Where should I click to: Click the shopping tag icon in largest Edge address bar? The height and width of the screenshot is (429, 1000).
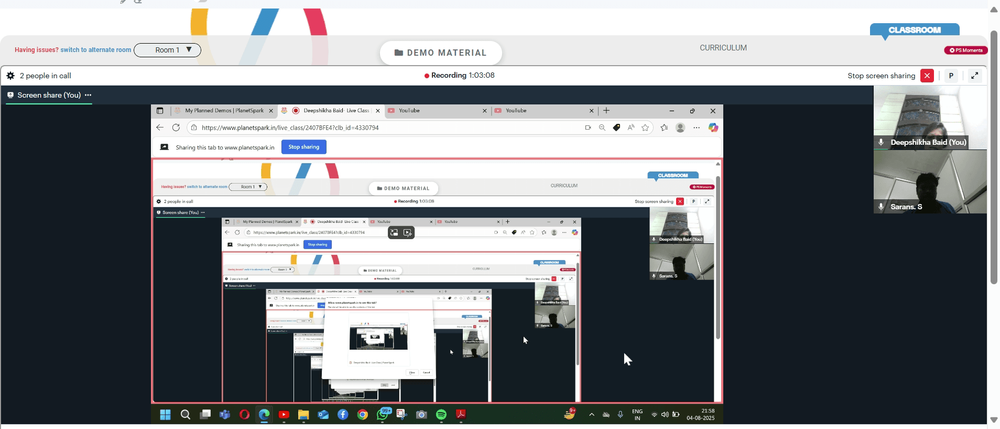[x=617, y=127]
